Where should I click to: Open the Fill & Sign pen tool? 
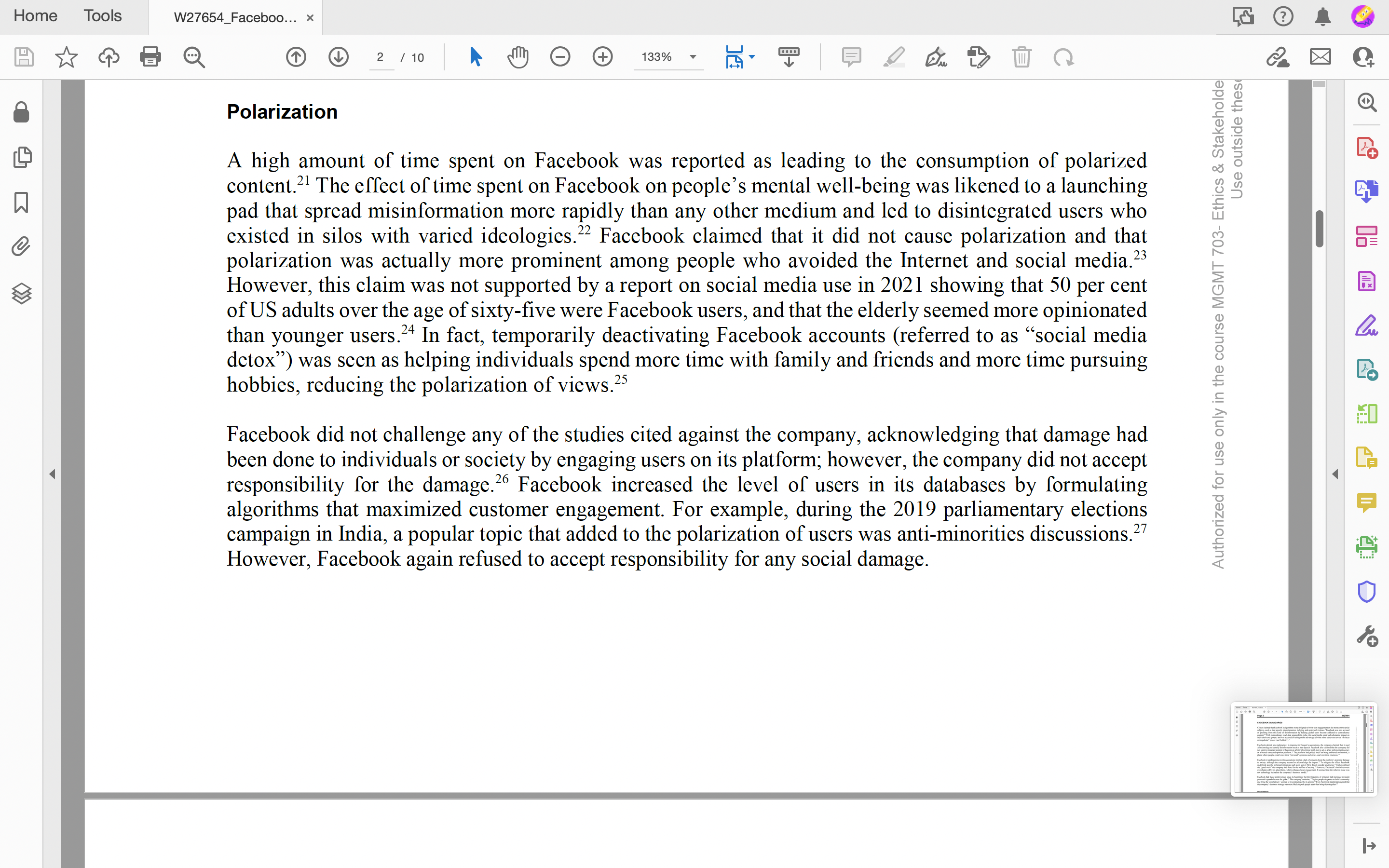tap(936, 57)
